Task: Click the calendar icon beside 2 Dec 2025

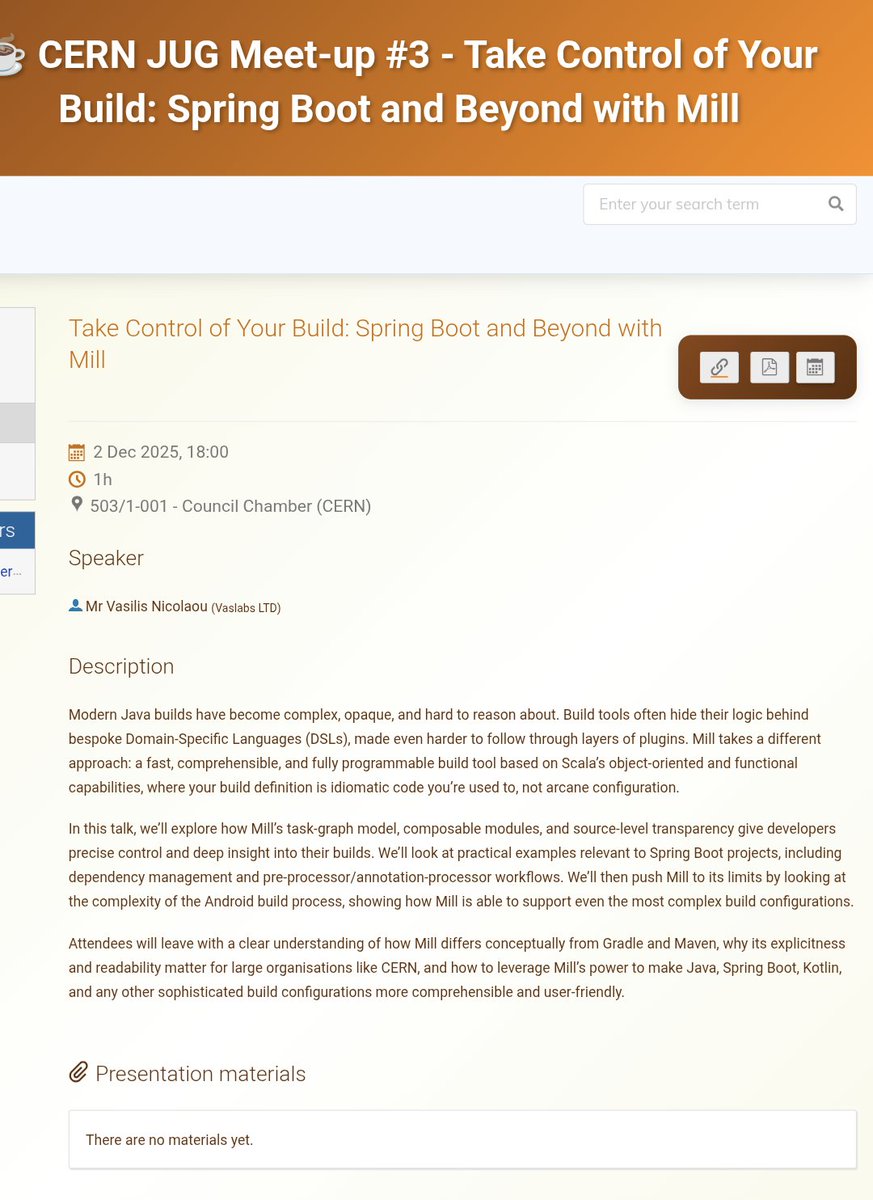Action: (77, 452)
